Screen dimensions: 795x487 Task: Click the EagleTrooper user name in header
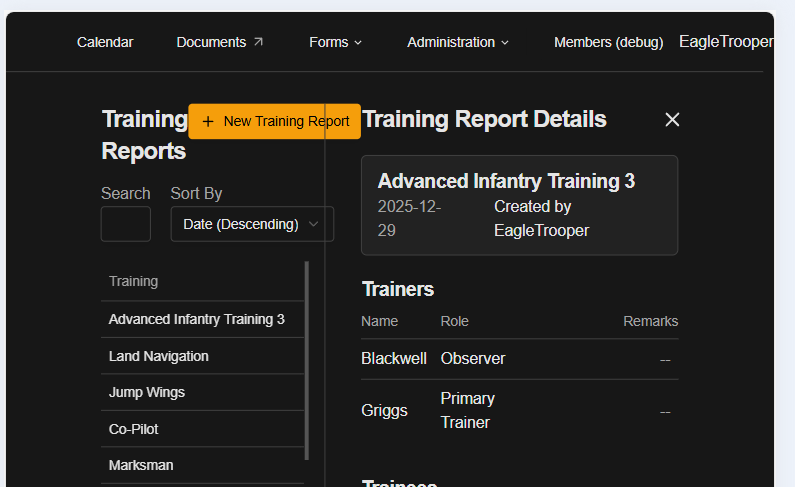point(725,42)
